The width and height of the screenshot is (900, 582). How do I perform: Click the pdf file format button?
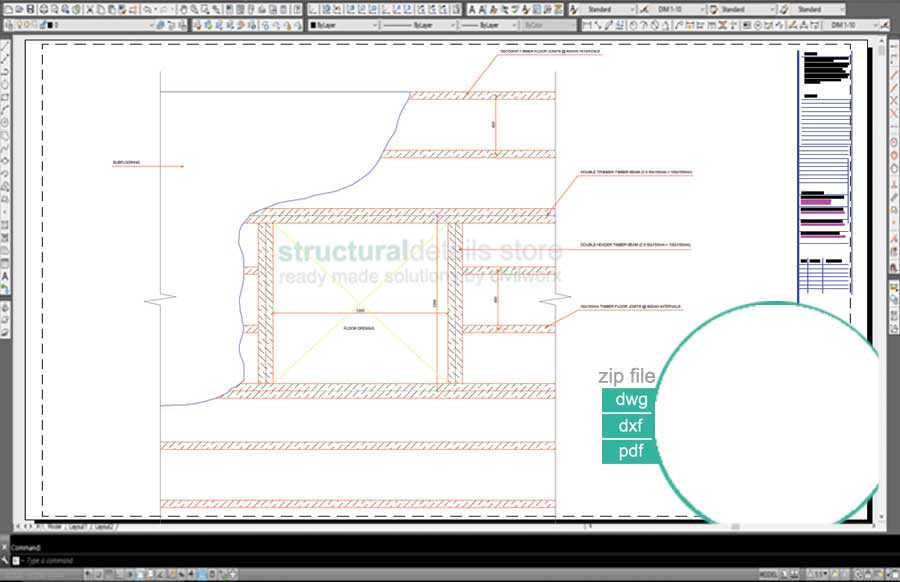pyautogui.click(x=631, y=452)
